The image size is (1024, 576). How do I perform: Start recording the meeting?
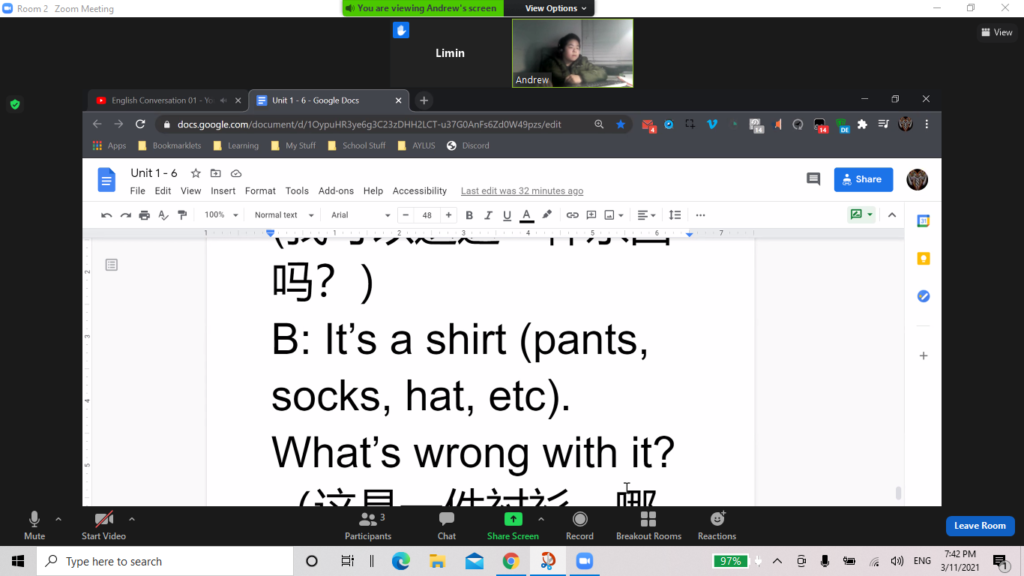pos(579,526)
